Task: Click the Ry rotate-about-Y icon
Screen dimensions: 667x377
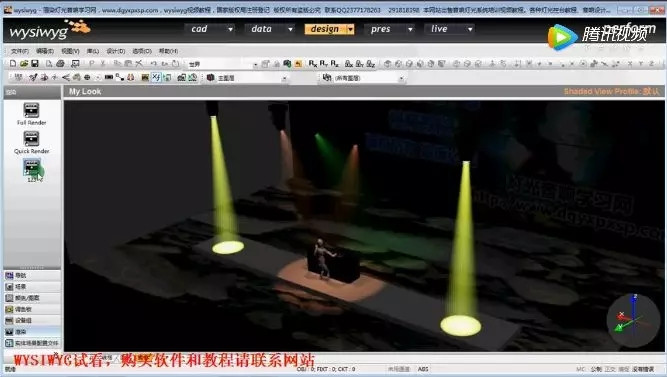Action: coord(324,64)
